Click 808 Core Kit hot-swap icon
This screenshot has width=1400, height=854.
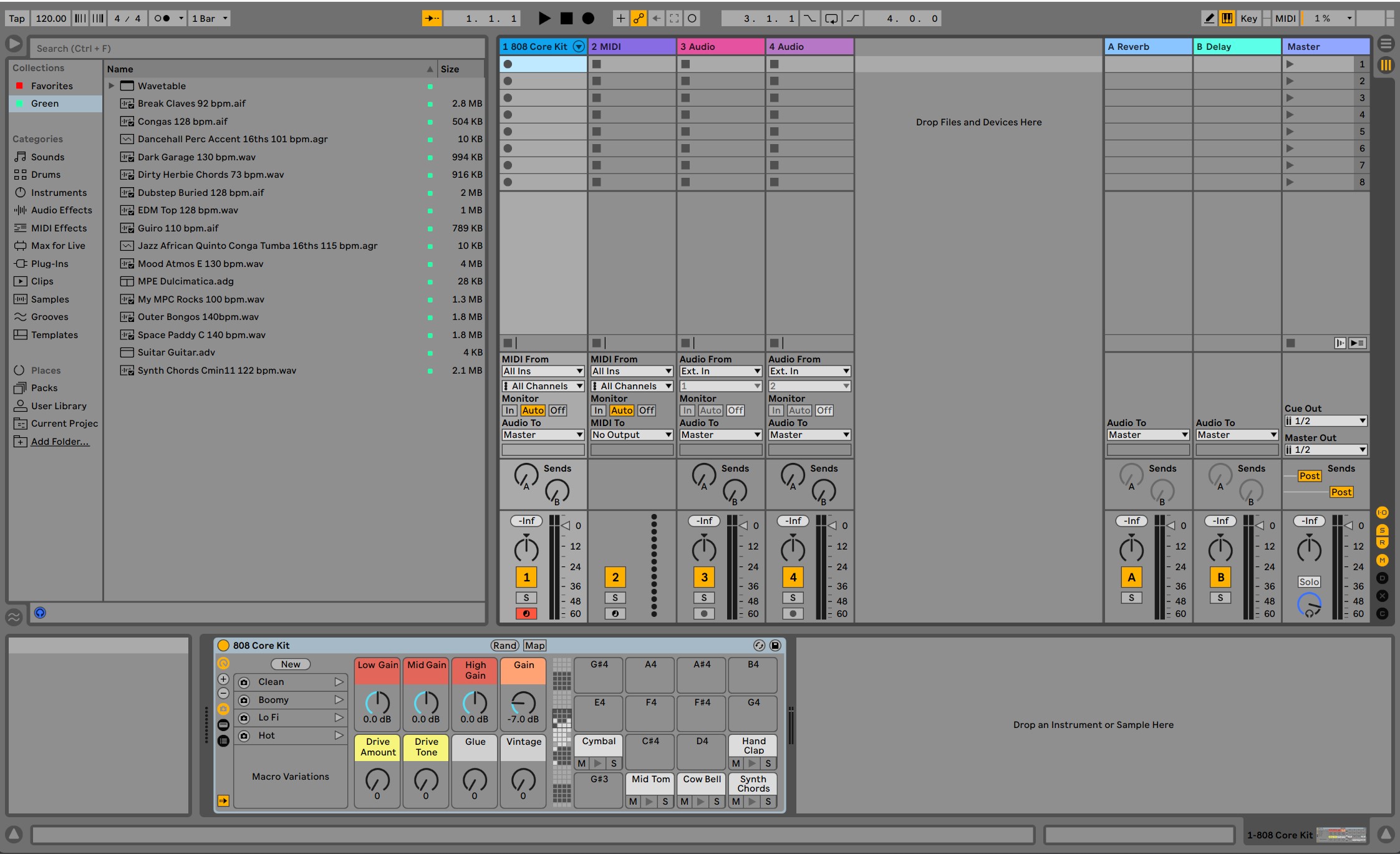(x=759, y=646)
